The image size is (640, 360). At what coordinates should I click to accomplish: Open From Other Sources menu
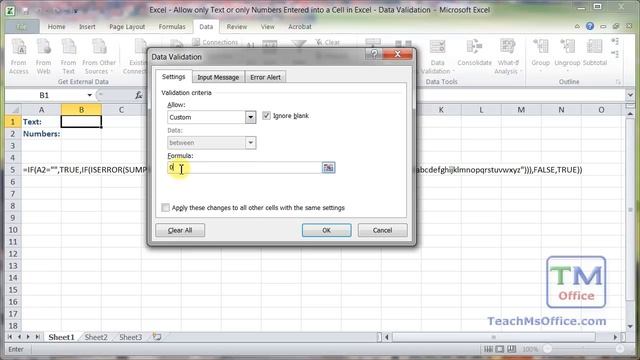coord(99,56)
